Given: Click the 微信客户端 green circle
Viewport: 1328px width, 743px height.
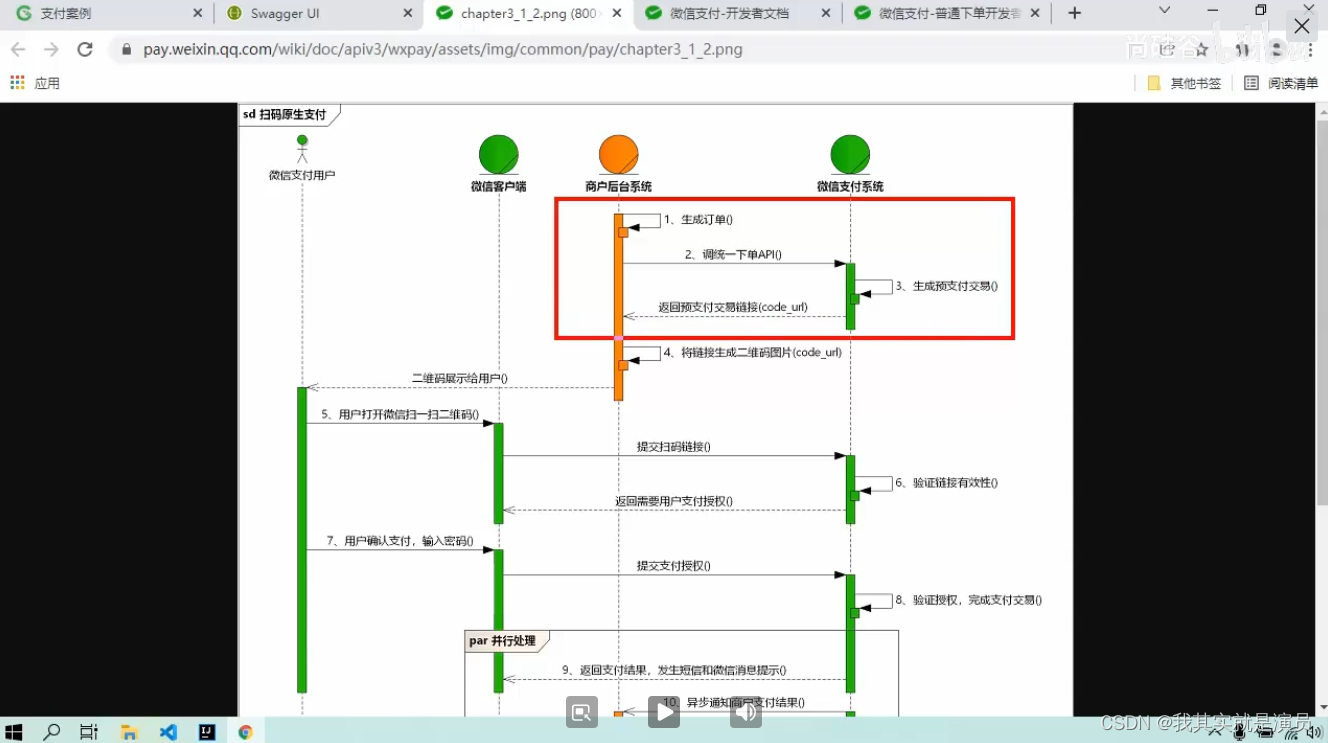Looking at the screenshot, I should click(498, 155).
